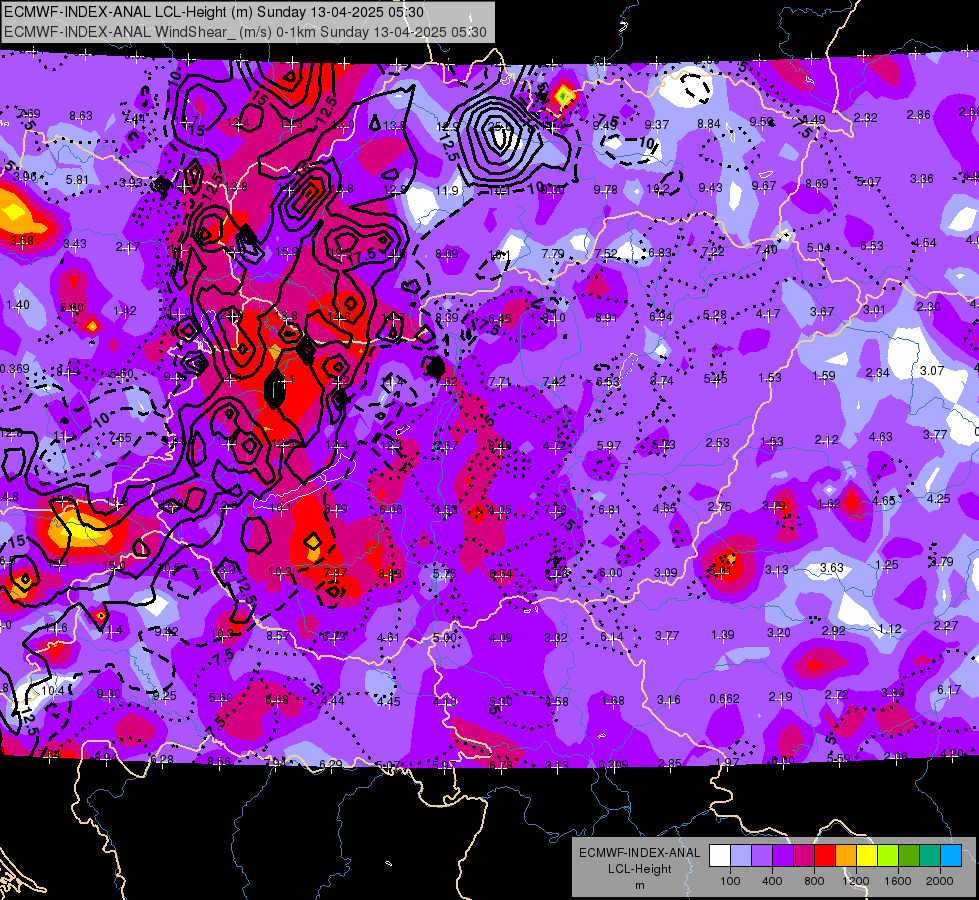The height and width of the screenshot is (900, 979).
Task: Select the grid value '5.28'
Action: (x=715, y=315)
